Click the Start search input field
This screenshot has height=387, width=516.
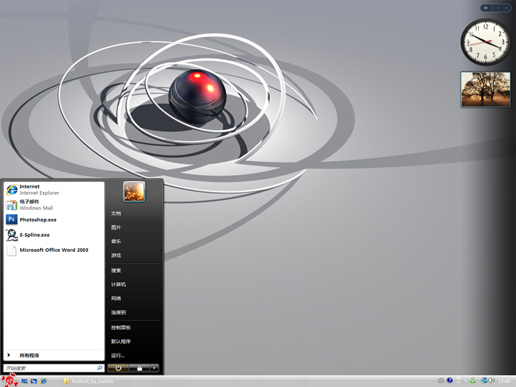tap(54, 368)
